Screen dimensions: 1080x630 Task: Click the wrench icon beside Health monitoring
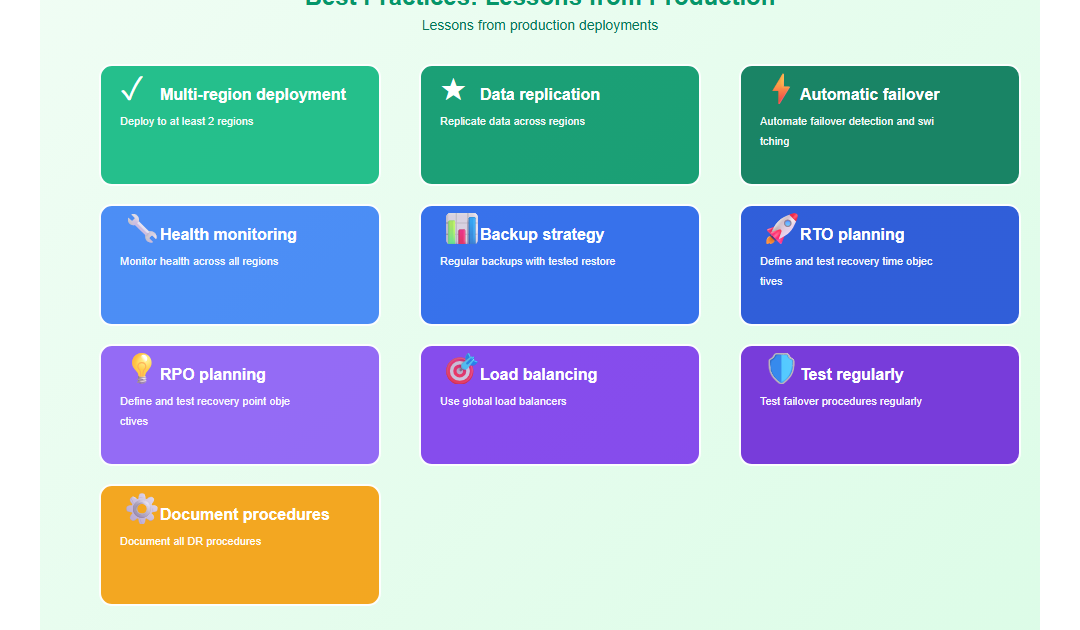(x=141, y=229)
